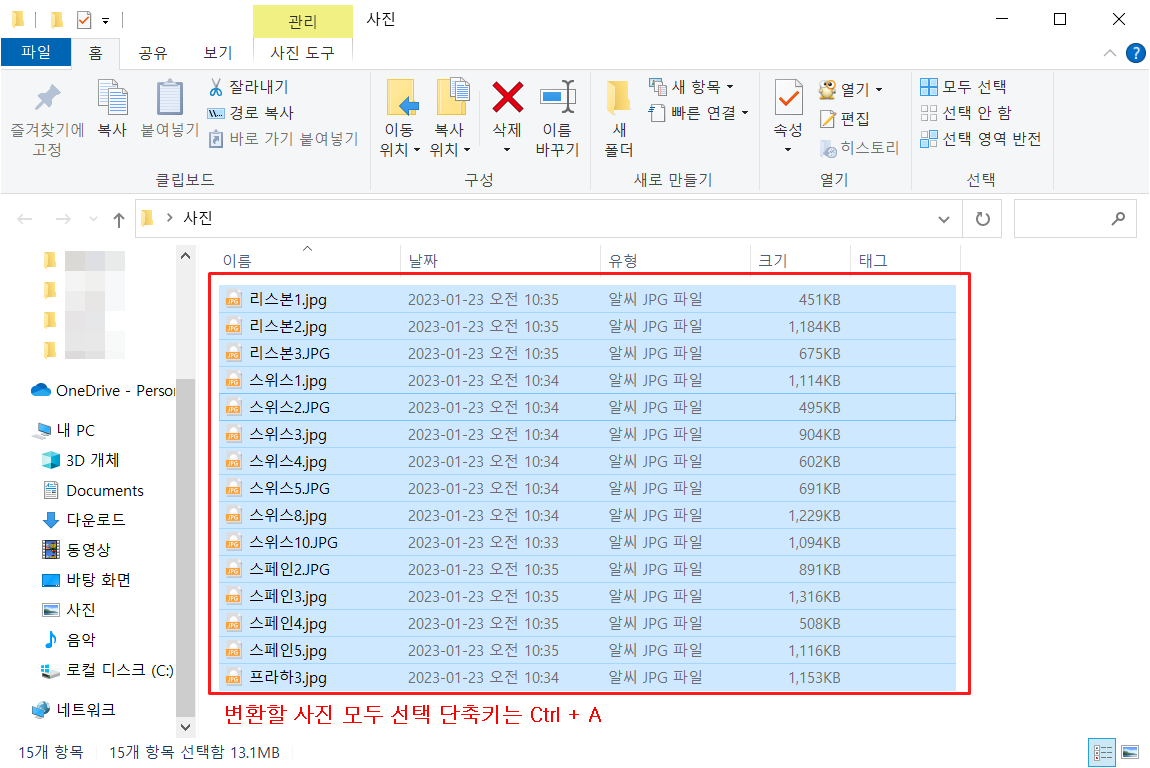Click the red X Delete (삭제) icon
This screenshot has height=768, width=1150.
coord(507,98)
